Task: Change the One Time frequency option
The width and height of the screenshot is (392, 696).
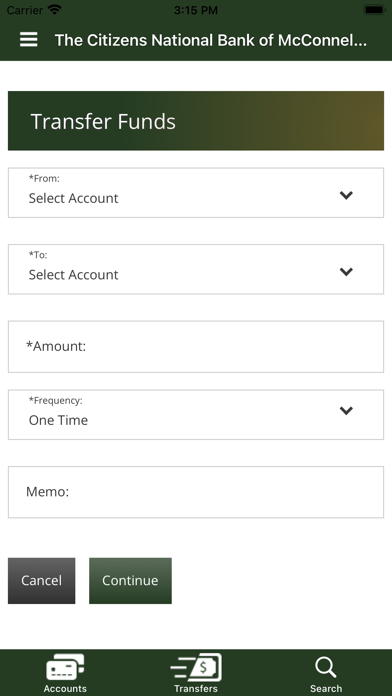Action: point(196,415)
